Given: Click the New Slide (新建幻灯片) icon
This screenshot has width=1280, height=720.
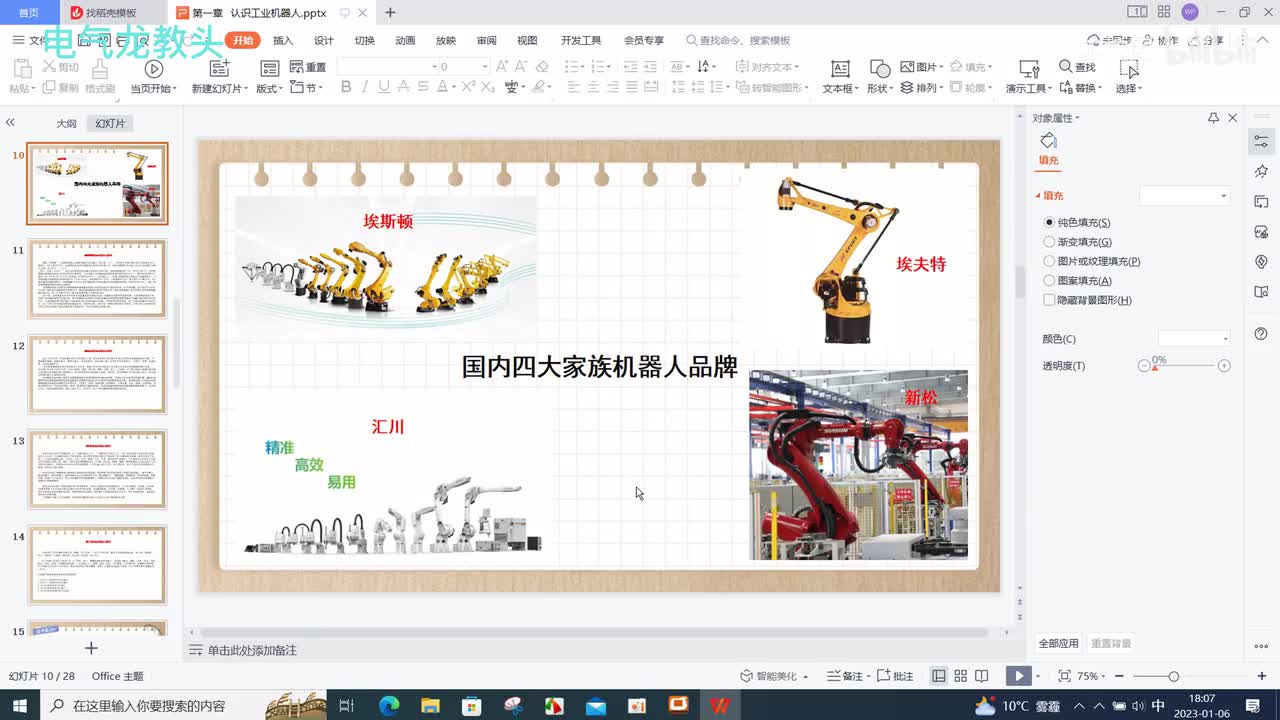Looking at the screenshot, I should pyautogui.click(x=219, y=68).
